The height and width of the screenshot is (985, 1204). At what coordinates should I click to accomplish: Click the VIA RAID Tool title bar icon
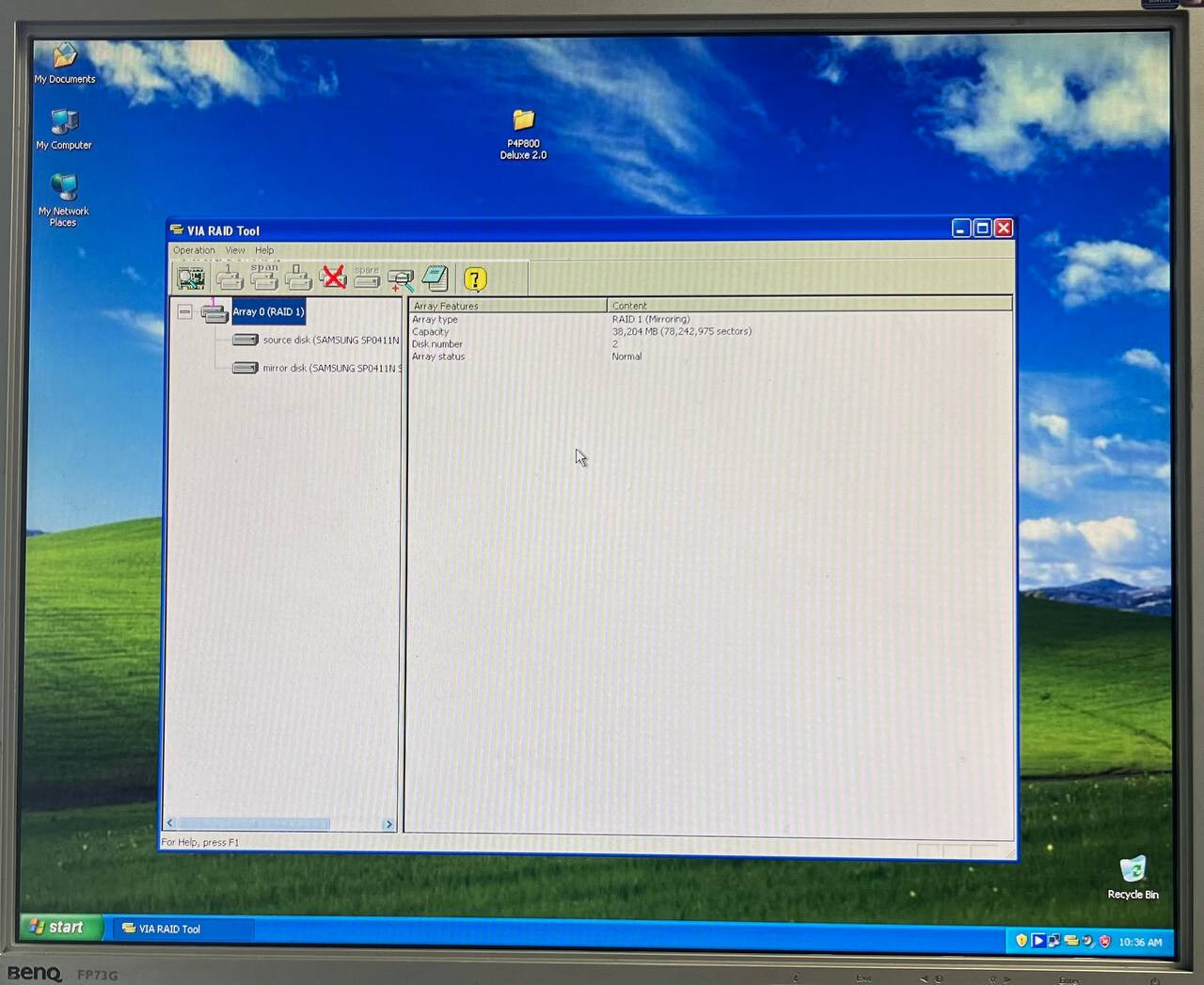point(176,230)
